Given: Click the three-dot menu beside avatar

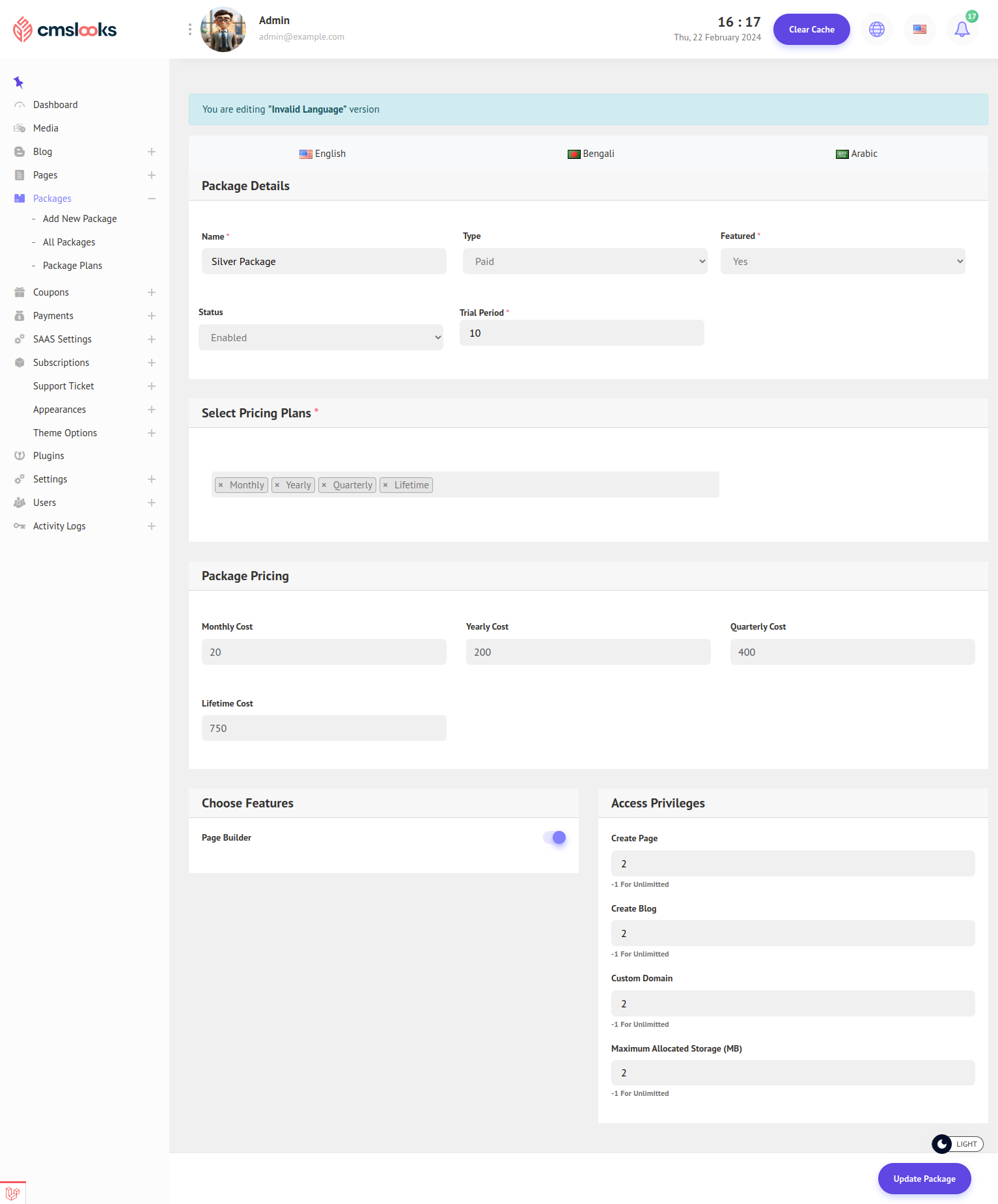Looking at the screenshot, I should pos(189,29).
